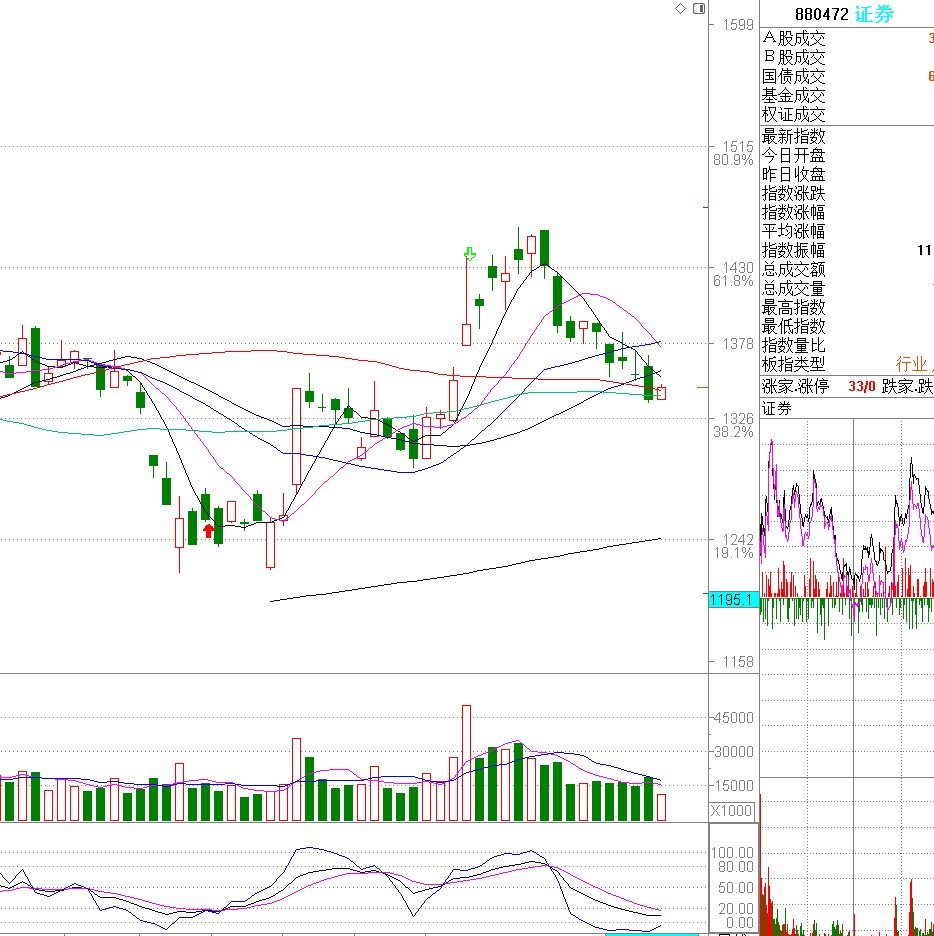Click the X1000 volume unit box
The height and width of the screenshot is (936, 934).
tap(732, 811)
